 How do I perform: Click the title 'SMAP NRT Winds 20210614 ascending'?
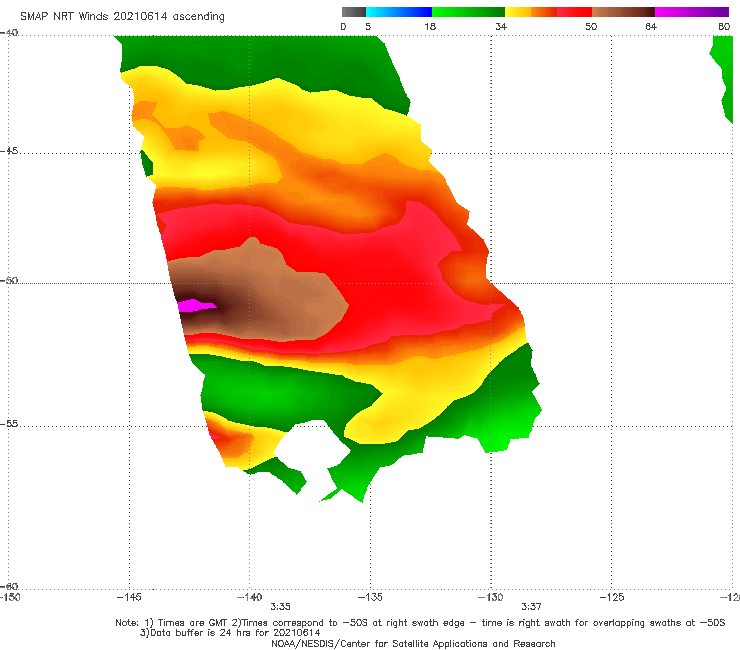tap(122, 16)
